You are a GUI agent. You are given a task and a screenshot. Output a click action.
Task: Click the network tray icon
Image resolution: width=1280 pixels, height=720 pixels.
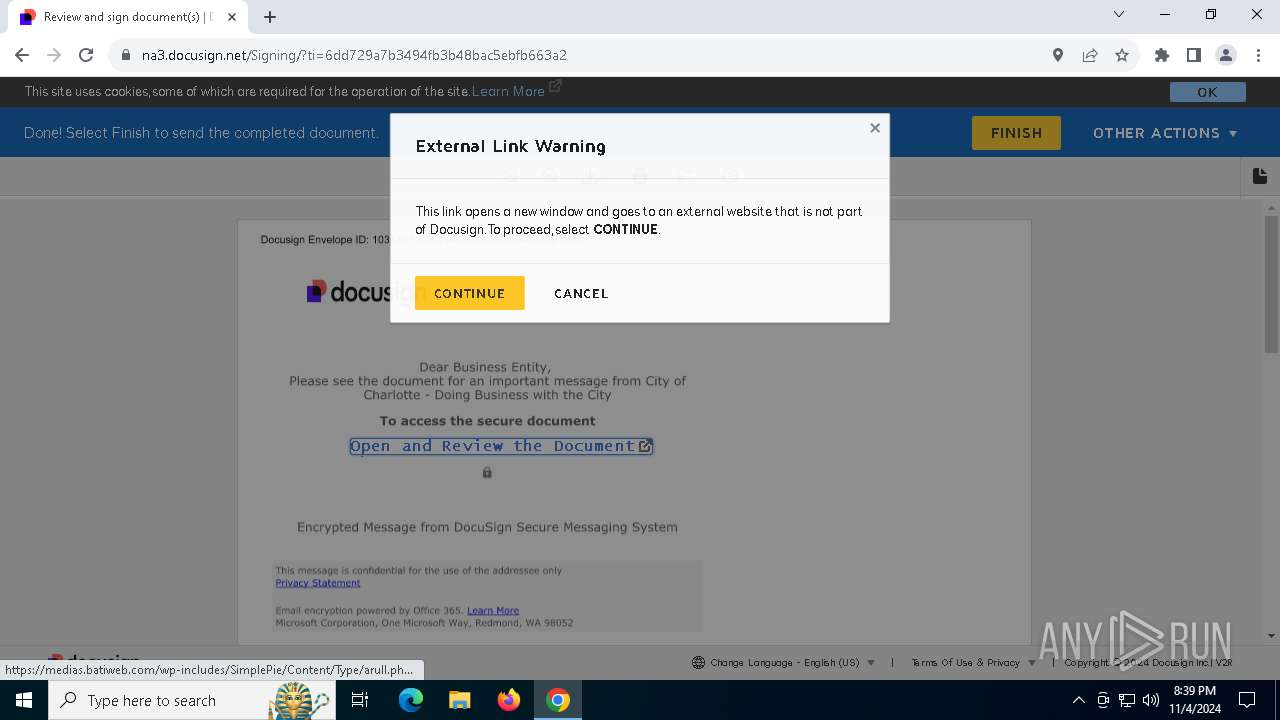coord(1127,700)
